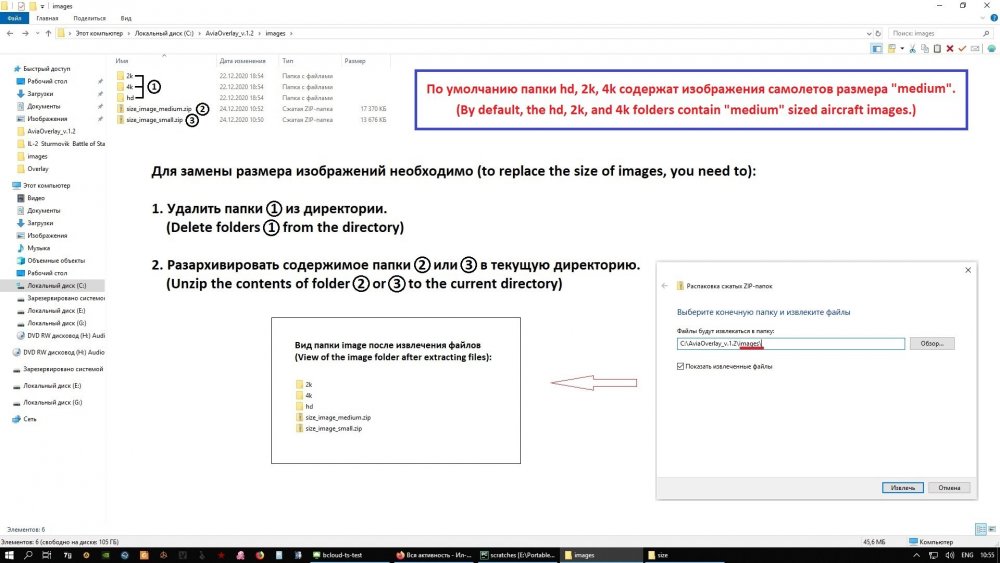Click the Обзор... browse button
Viewport: 1000px width, 563px height.
[932, 344]
